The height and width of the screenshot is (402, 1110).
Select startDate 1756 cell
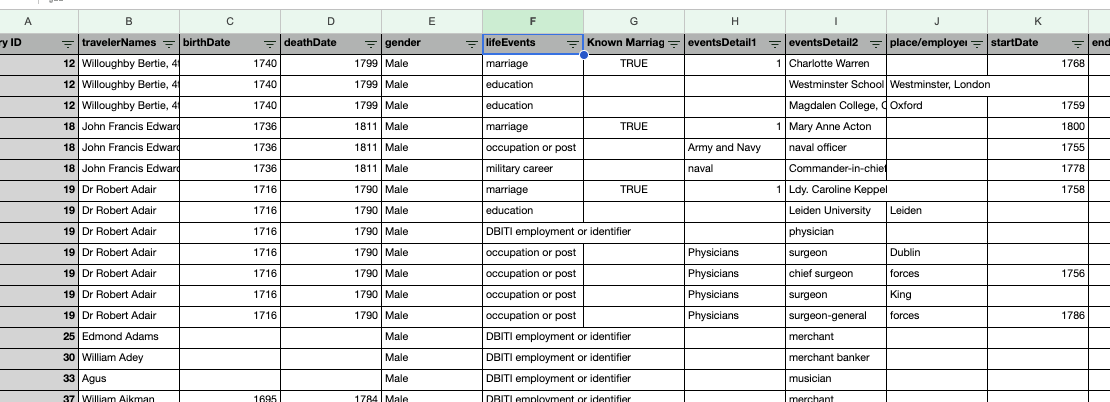coord(1038,274)
